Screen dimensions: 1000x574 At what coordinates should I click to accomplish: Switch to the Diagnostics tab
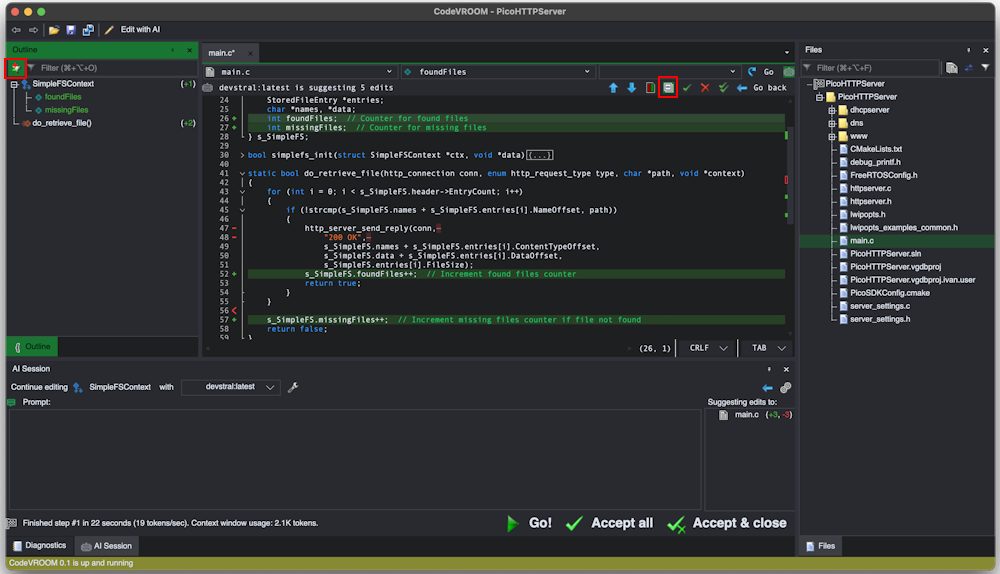[x=40, y=546]
